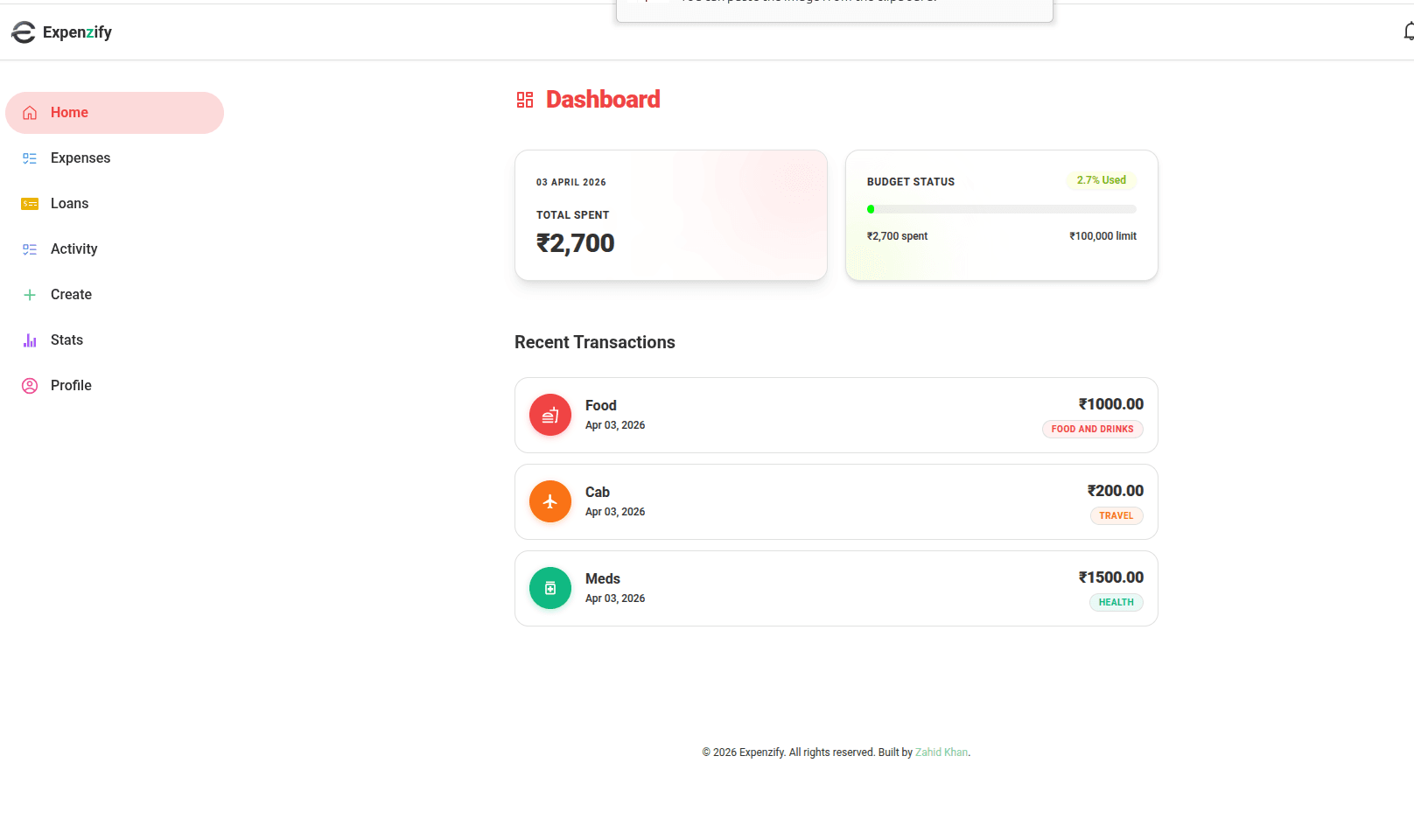This screenshot has height=840, width=1414.
Task: Click the Expenzify logo icon
Action: click(24, 32)
